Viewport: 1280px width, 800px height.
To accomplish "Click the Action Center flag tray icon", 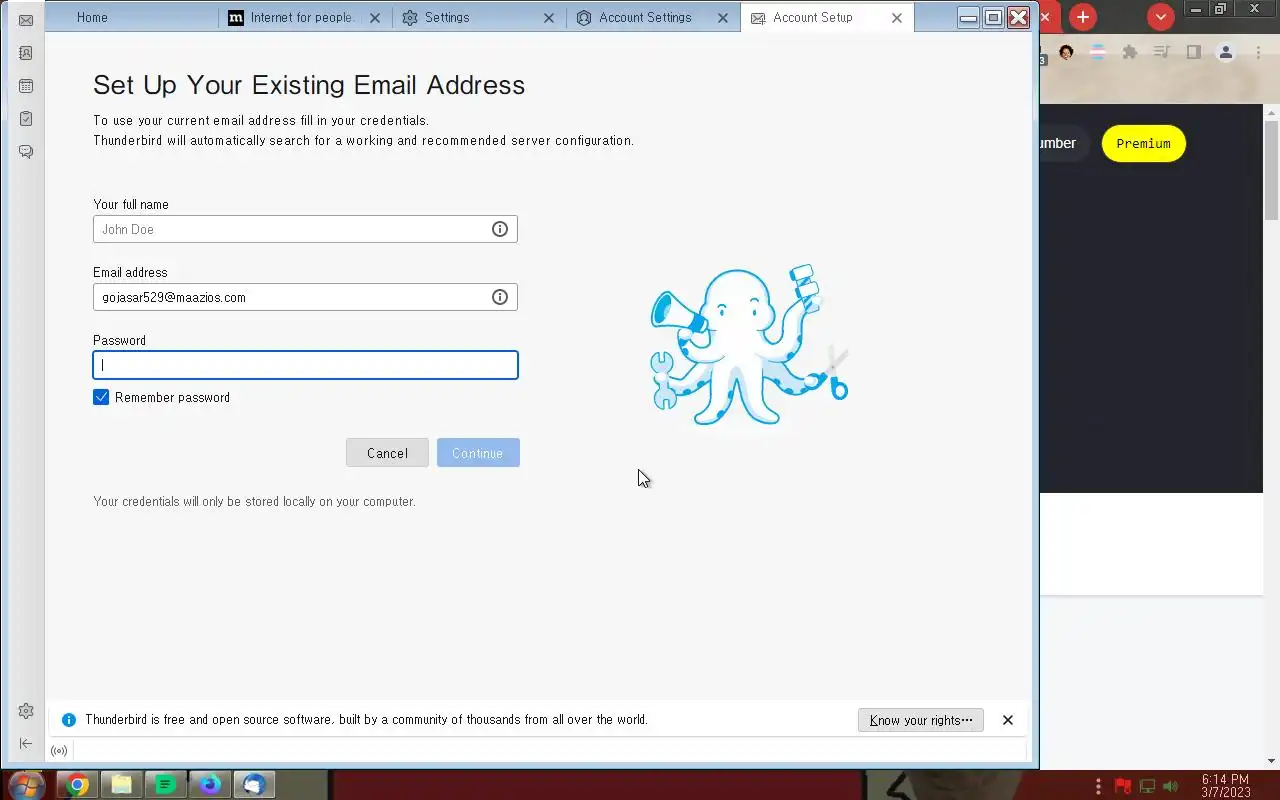I will pyautogui.click(x=1123, y=786).
